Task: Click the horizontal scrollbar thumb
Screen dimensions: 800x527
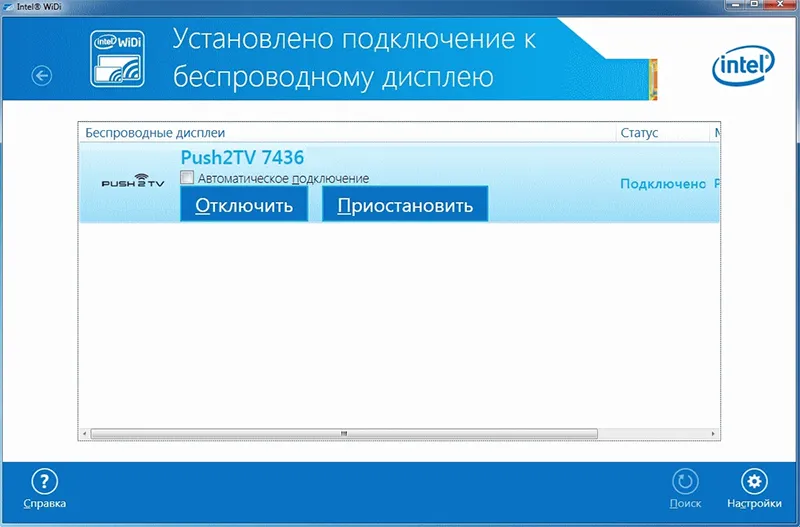Action: coord(344,434)
